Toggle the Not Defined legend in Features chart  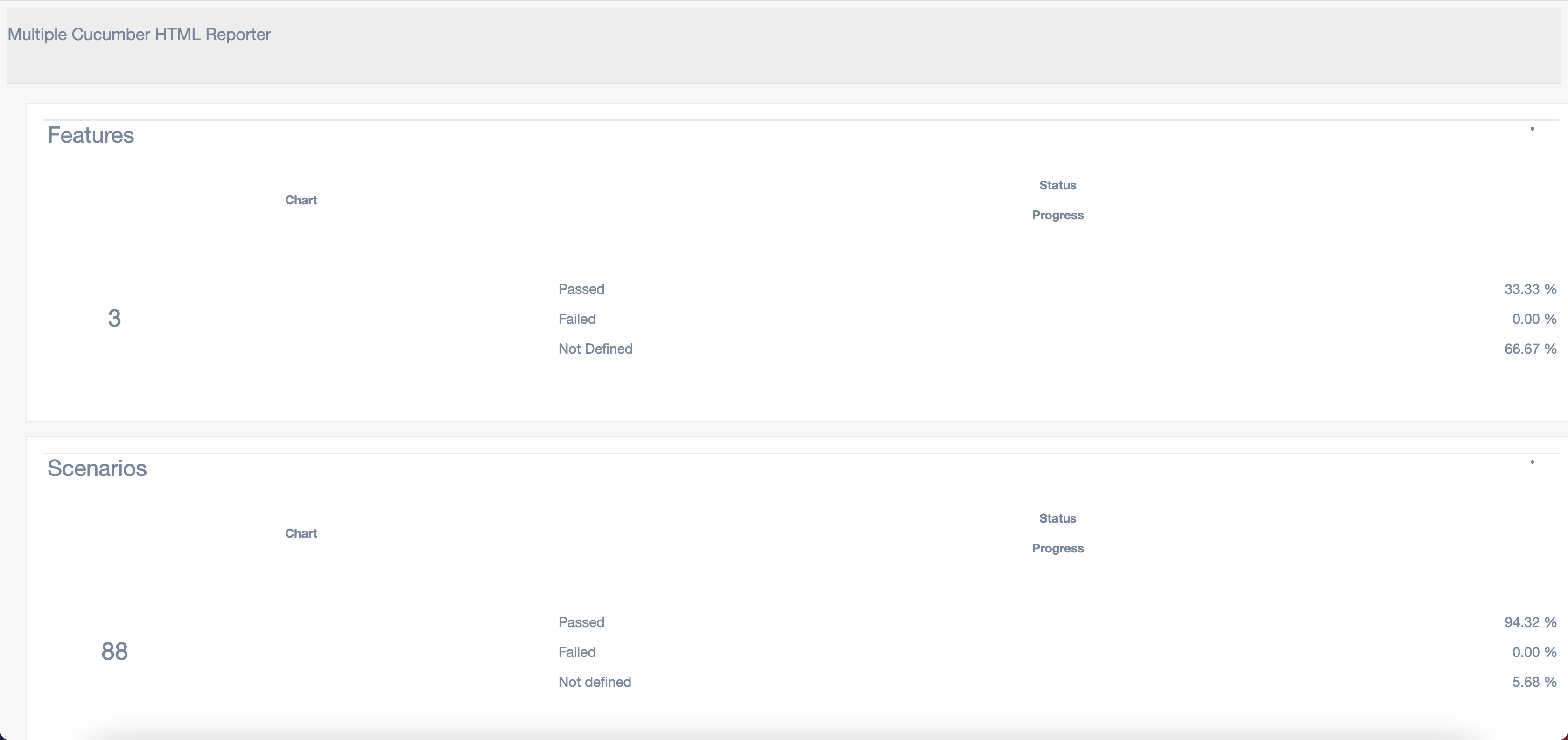pyautogui.click(x=595, y=349)
